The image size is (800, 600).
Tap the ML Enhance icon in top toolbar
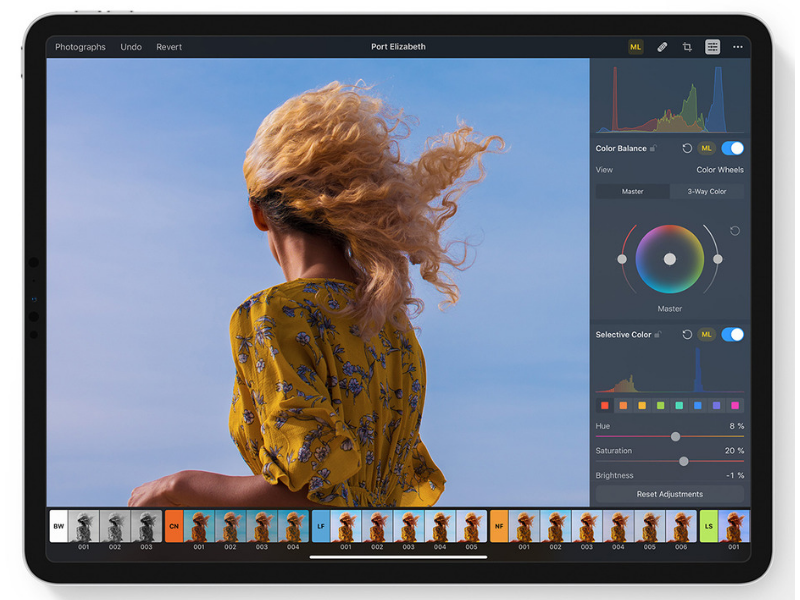pos(635,47)
